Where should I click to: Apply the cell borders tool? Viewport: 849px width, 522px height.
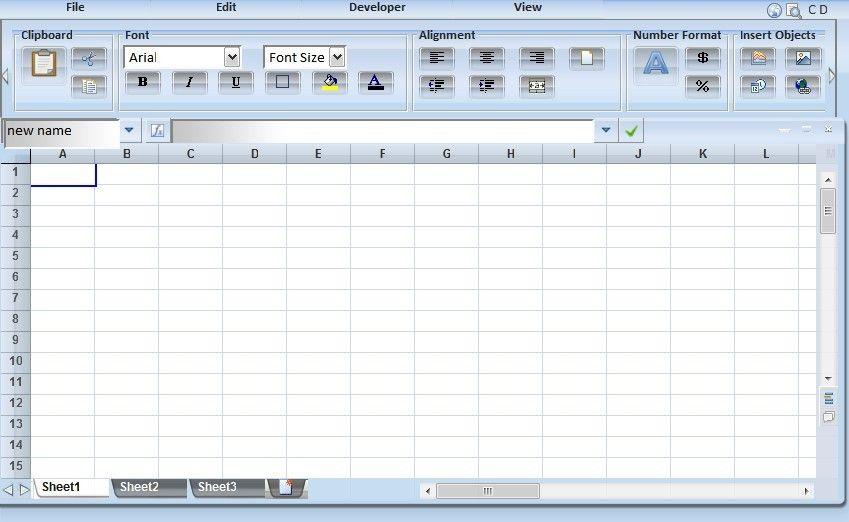tap(282, 83)
